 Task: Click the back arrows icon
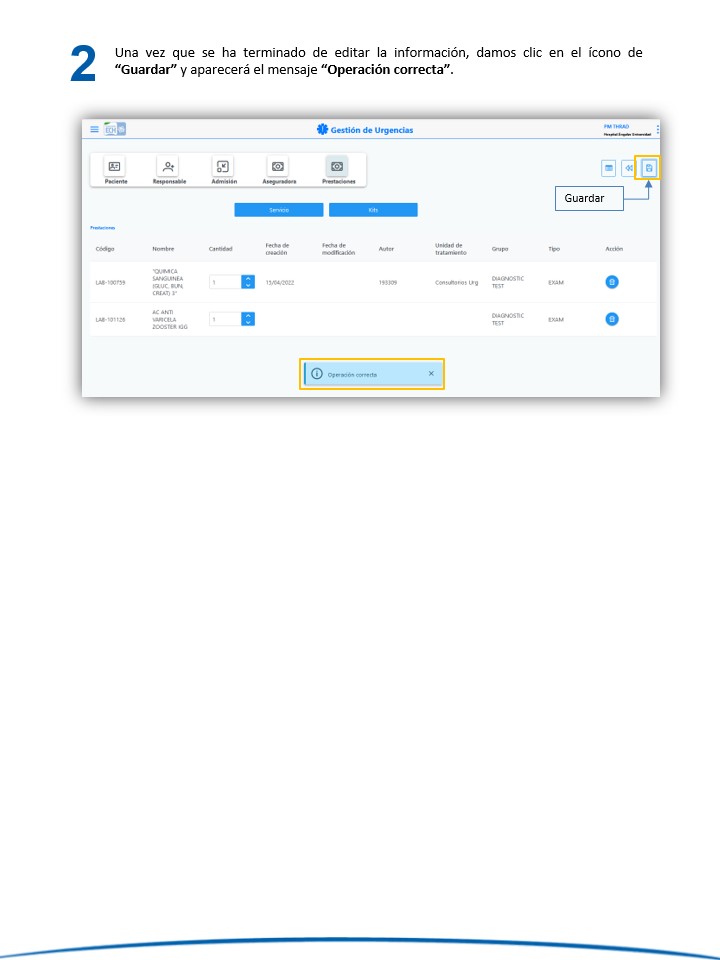click(x=629, y=168)
